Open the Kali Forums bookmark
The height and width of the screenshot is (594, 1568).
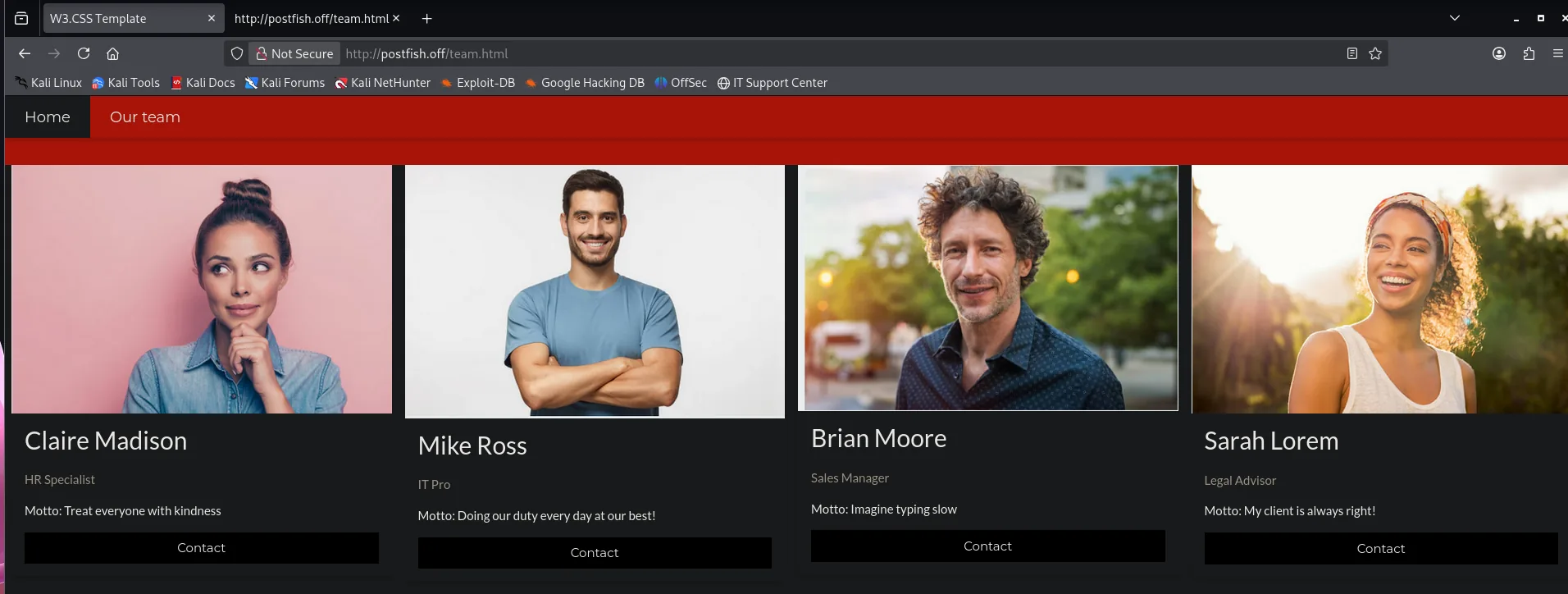285,83
